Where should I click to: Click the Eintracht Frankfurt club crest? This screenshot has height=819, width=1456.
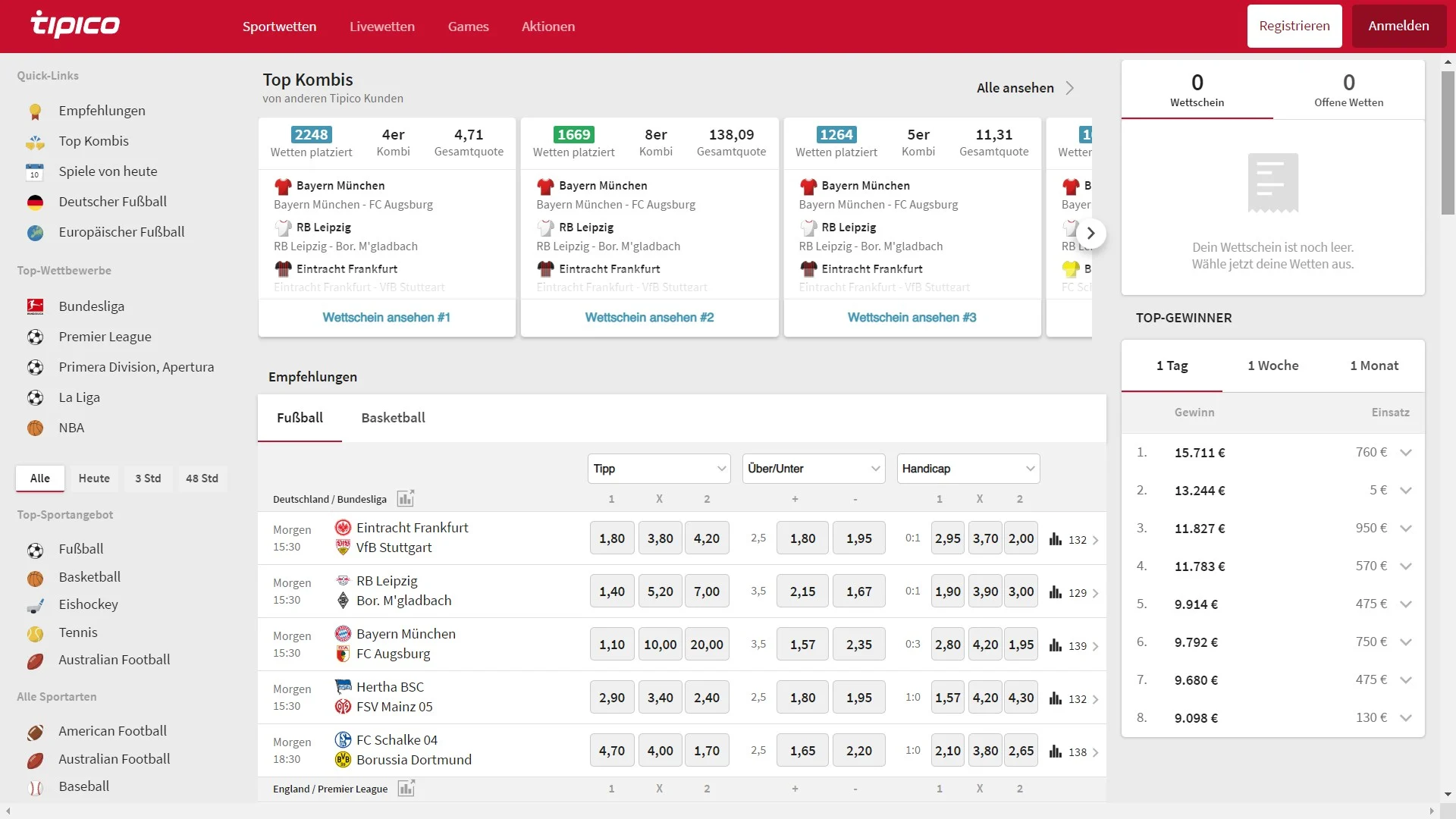(343, 528)
